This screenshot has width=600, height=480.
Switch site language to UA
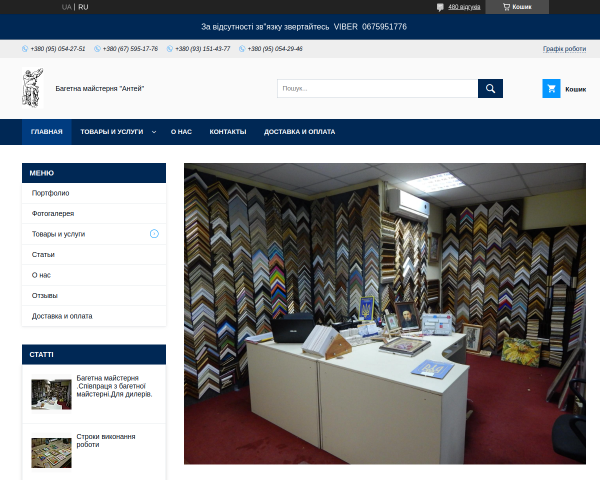[x=66, y=7]
